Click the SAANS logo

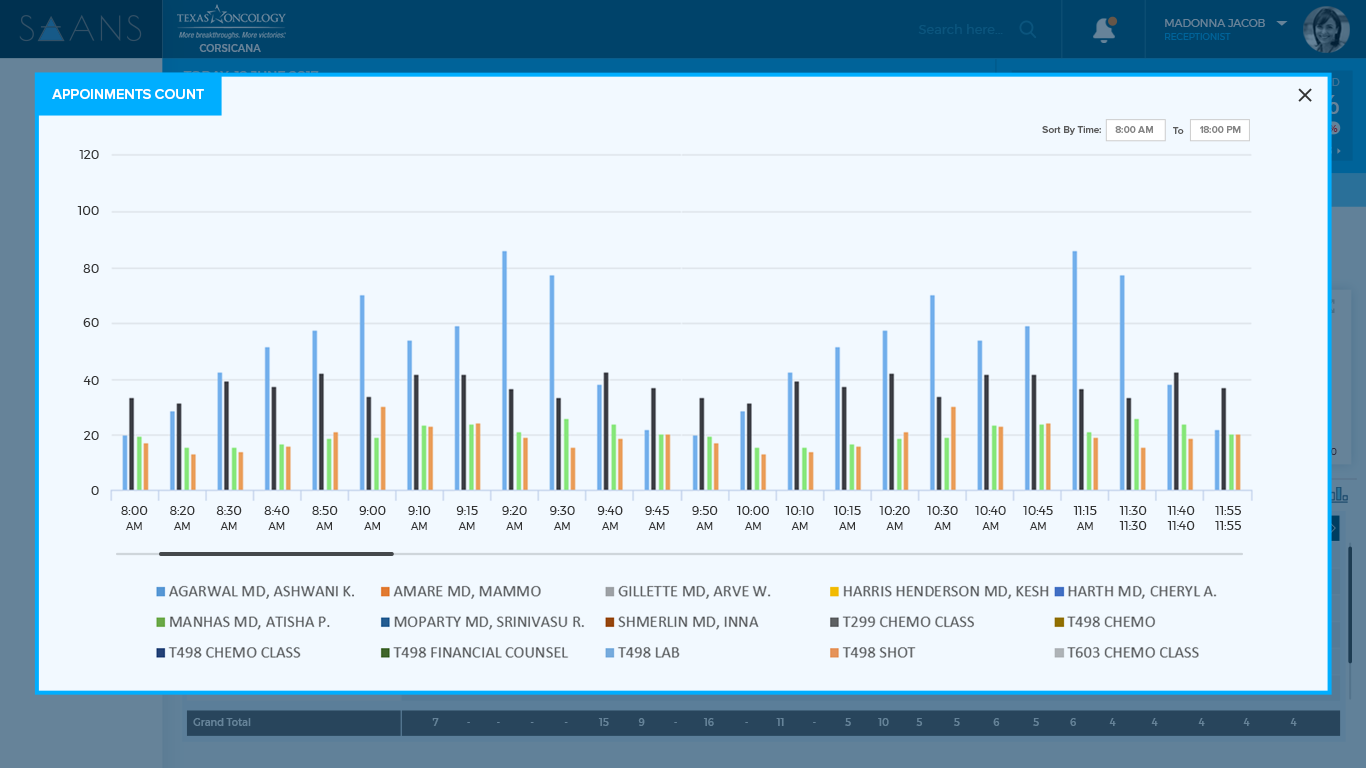pos(80,29)
